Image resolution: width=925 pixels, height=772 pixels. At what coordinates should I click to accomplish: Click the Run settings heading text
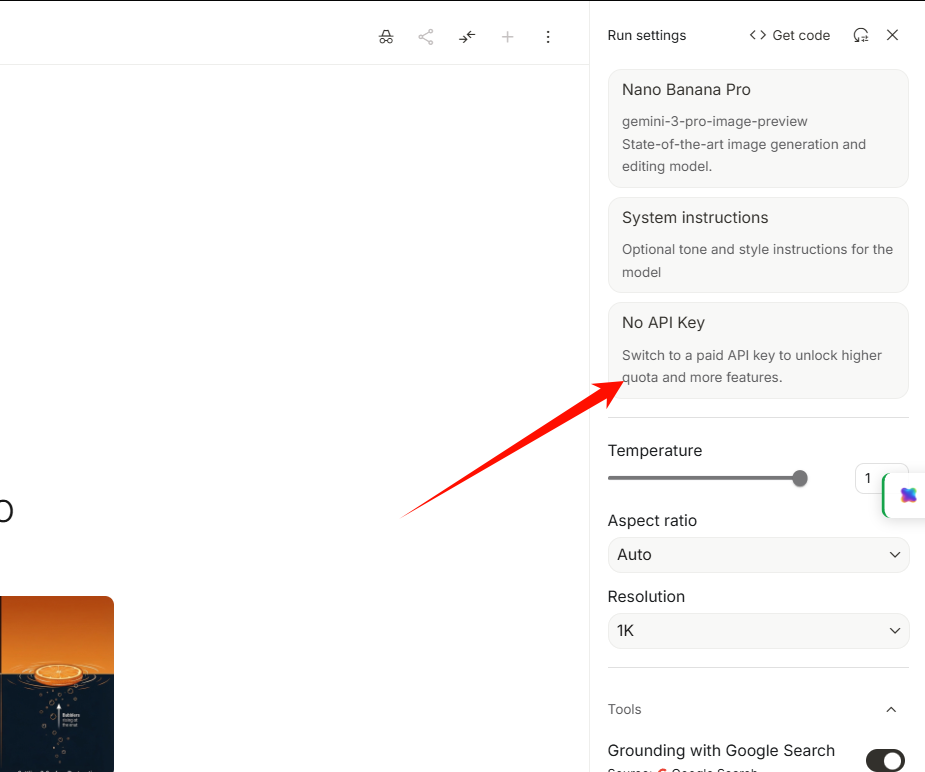pos(647,35)
